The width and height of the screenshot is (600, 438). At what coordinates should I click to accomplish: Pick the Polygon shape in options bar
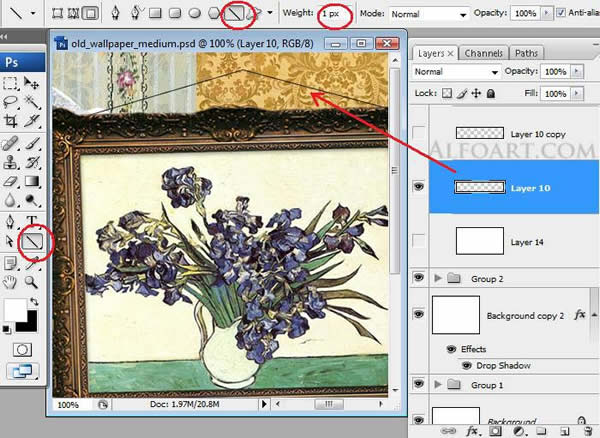[214, 13]
